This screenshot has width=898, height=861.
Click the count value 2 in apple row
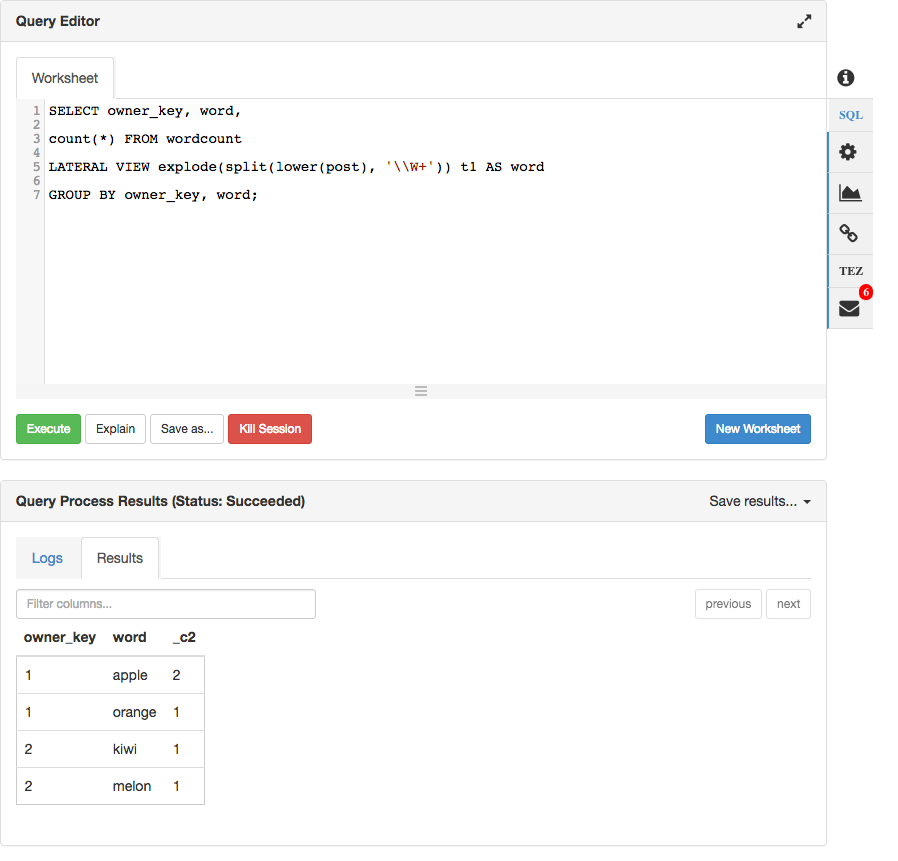tap(176, 675)
